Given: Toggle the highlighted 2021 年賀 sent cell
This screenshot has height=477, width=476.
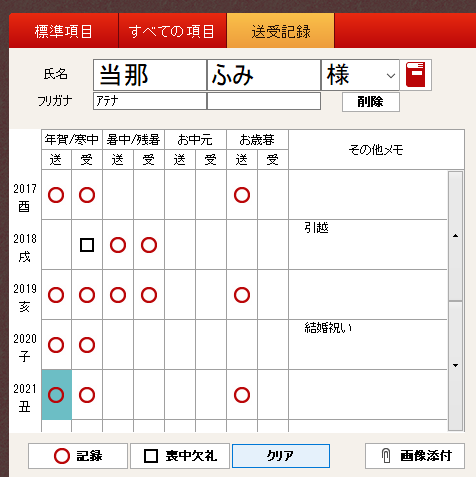Looking at the screenshot, I should (x=56, y=395).
